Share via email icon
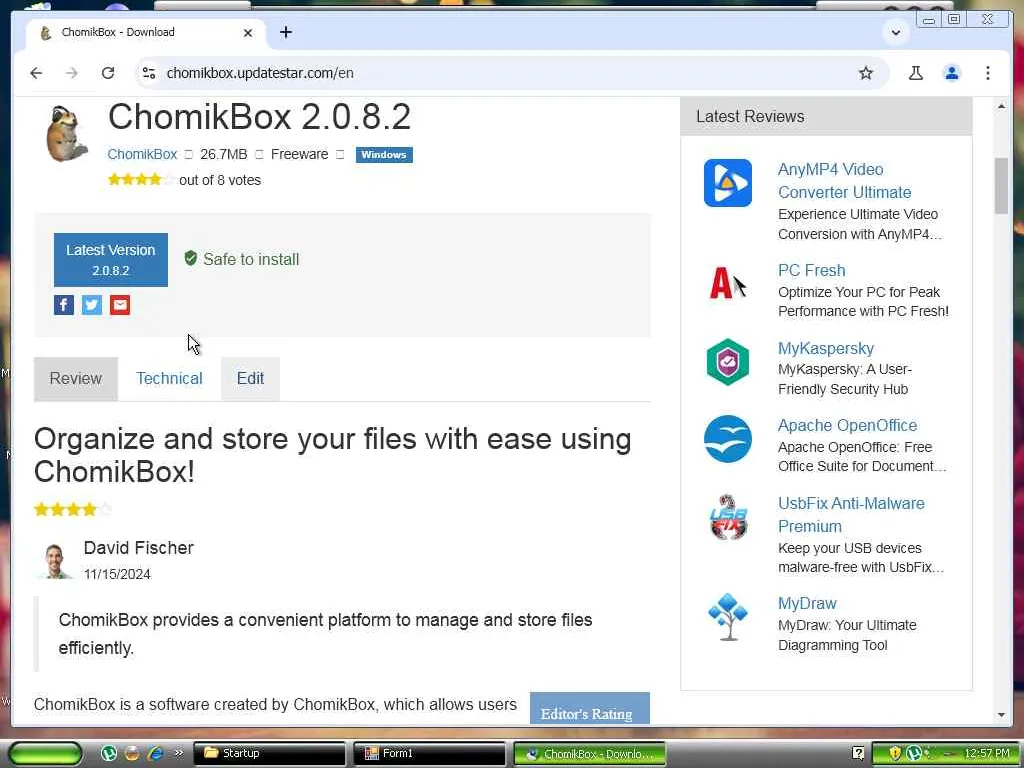 [120, 305]
